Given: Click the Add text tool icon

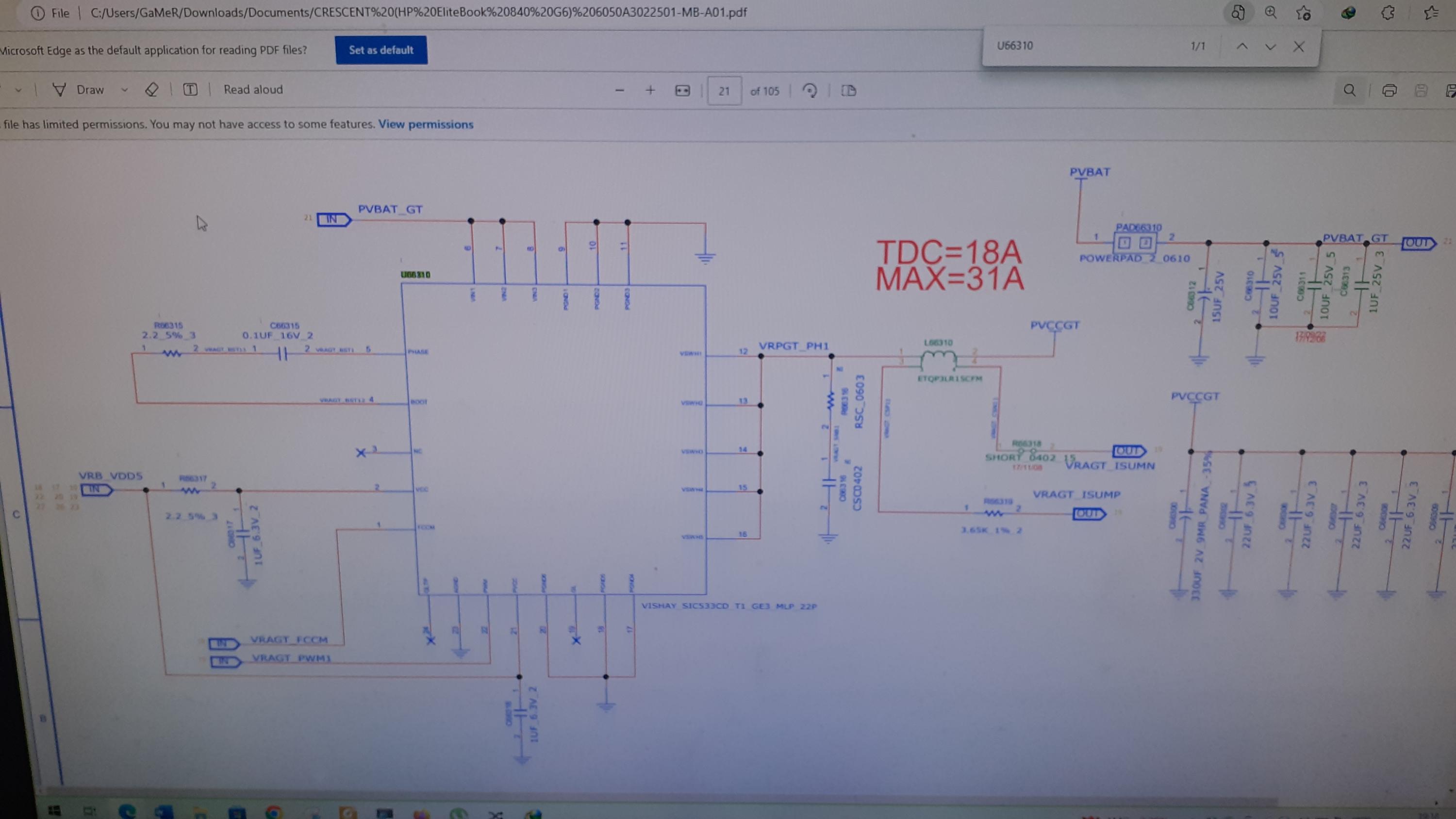Looking at the screenshot, I should (x=190, y=90).
